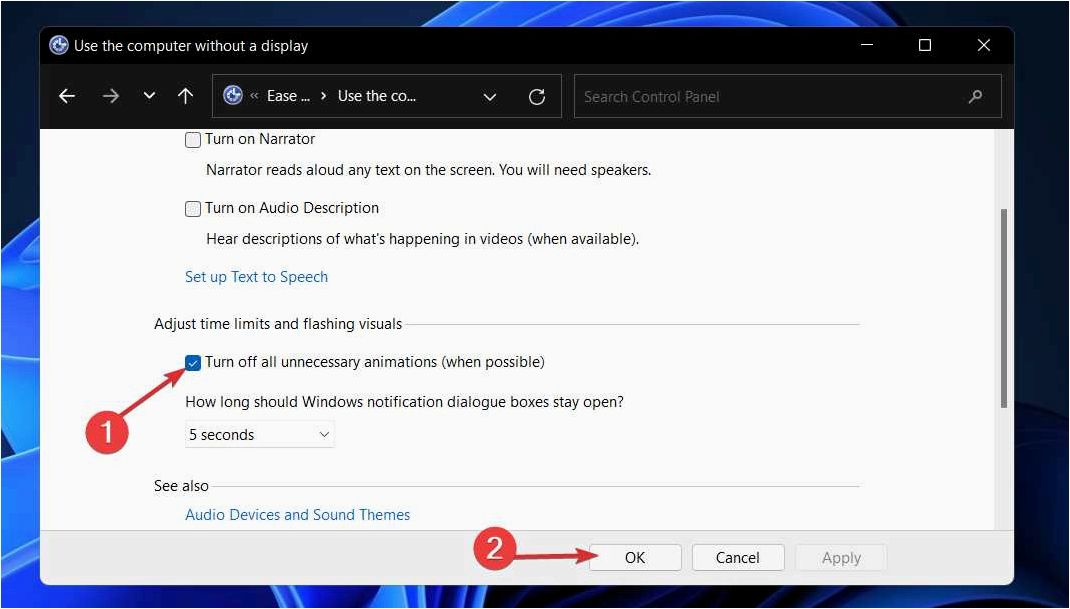Click the Control Panel icon in address bar
The image size is (1070, 609).
click(233, 96)
